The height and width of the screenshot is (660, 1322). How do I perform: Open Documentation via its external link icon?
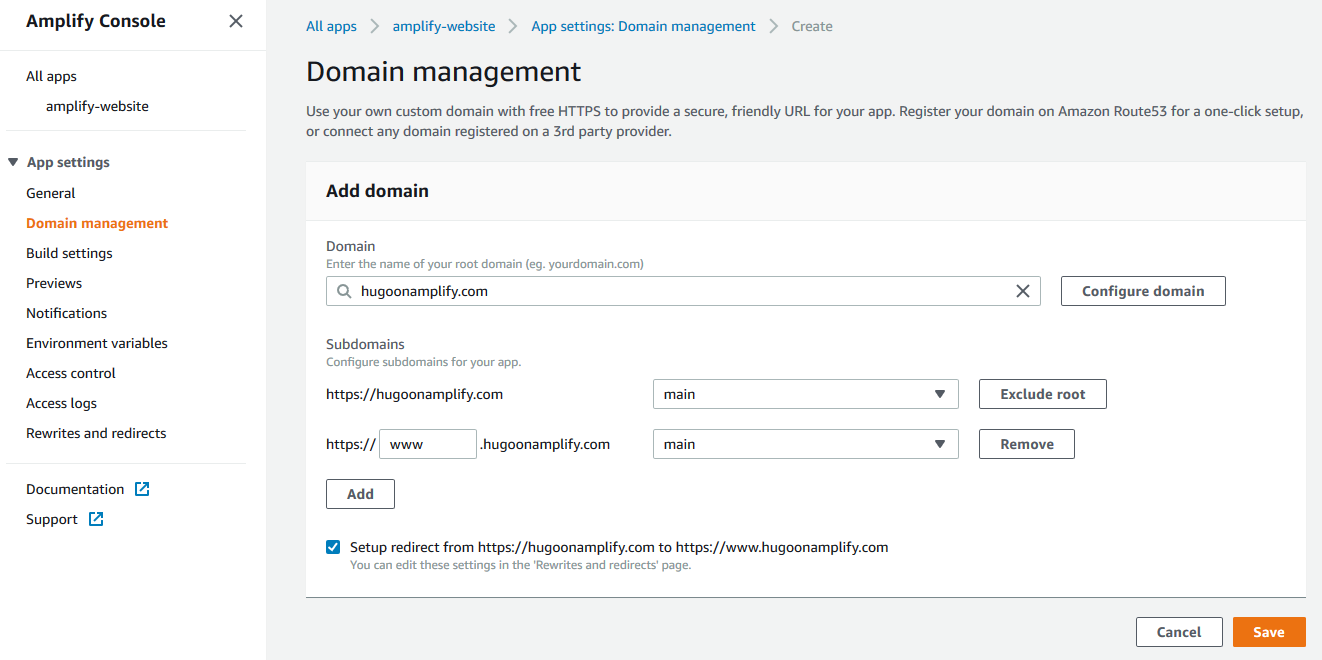pos(143,488)
